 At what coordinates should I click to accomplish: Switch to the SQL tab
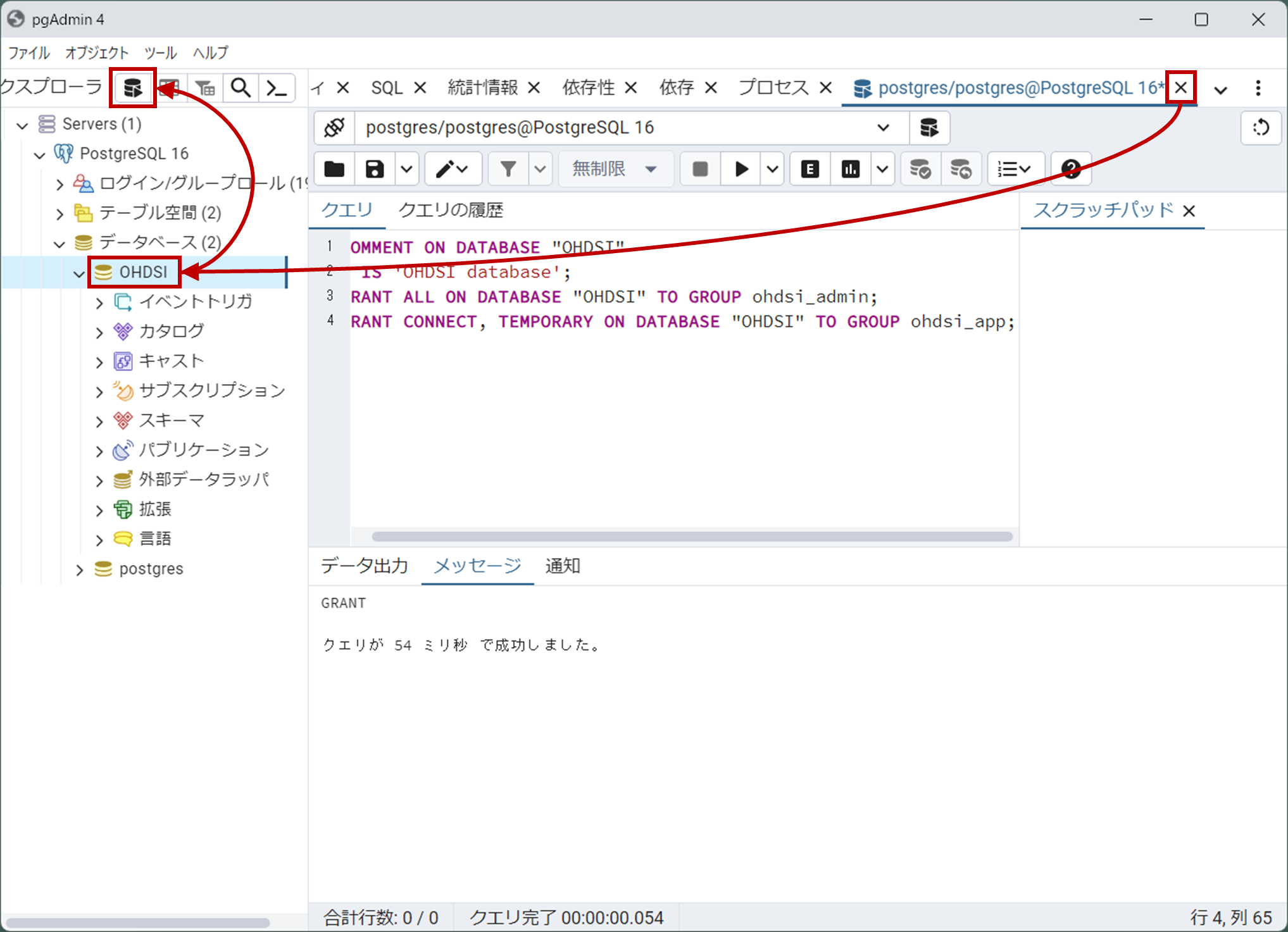coord(387,88)
